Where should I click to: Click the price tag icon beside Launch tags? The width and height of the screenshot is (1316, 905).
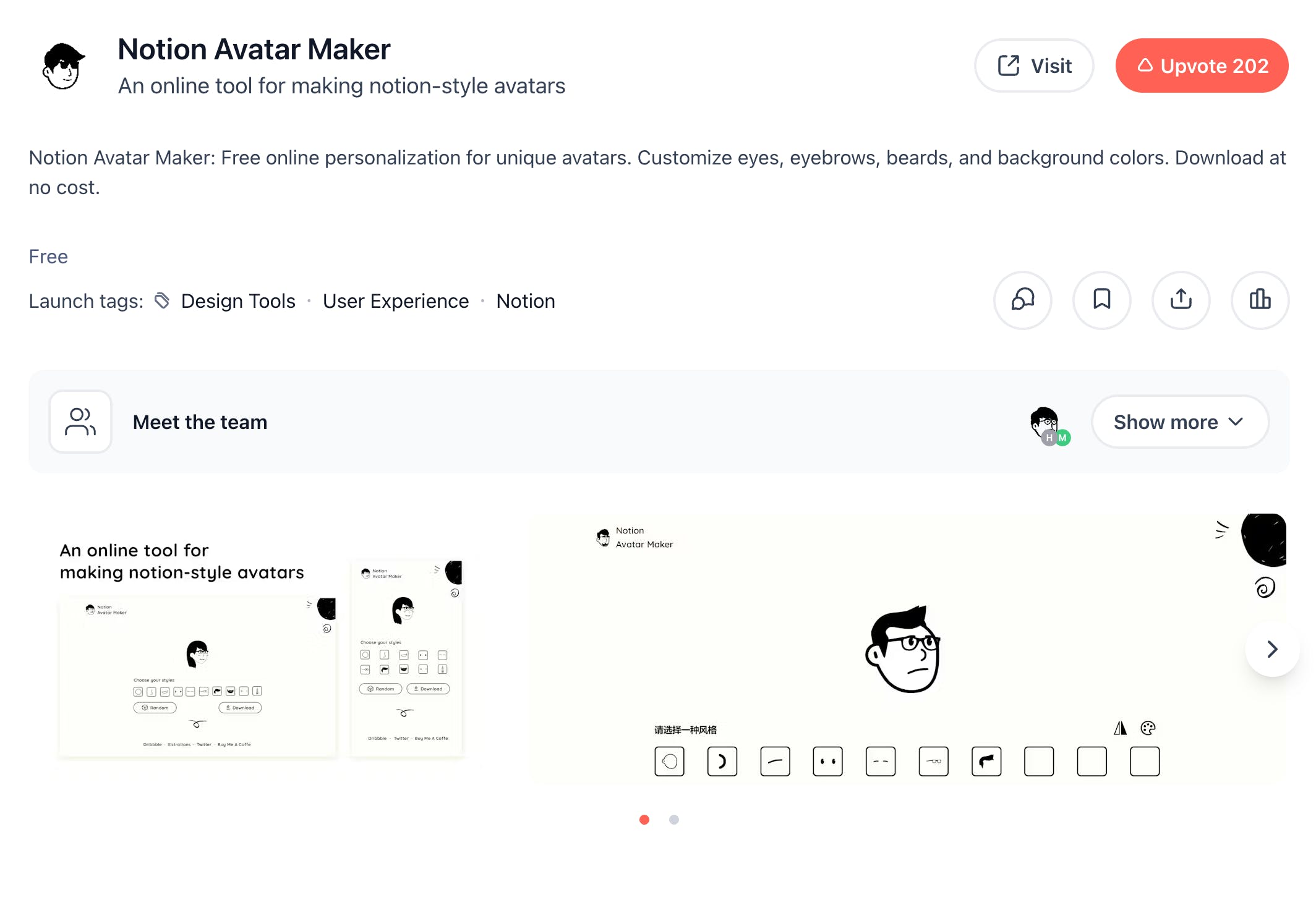coord(162,300)
